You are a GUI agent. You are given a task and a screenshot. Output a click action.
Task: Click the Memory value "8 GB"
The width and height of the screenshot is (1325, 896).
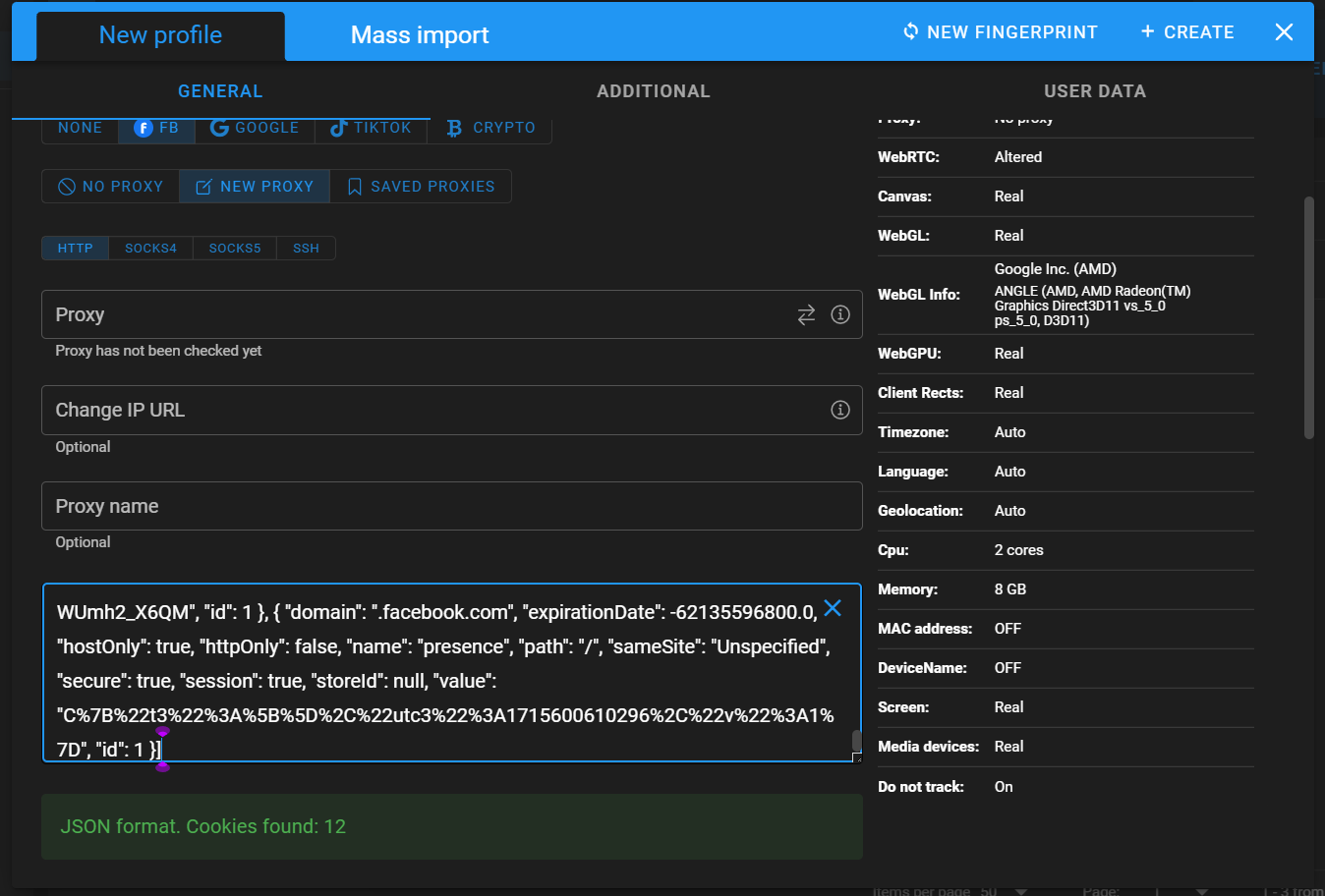coord(1010,589)
